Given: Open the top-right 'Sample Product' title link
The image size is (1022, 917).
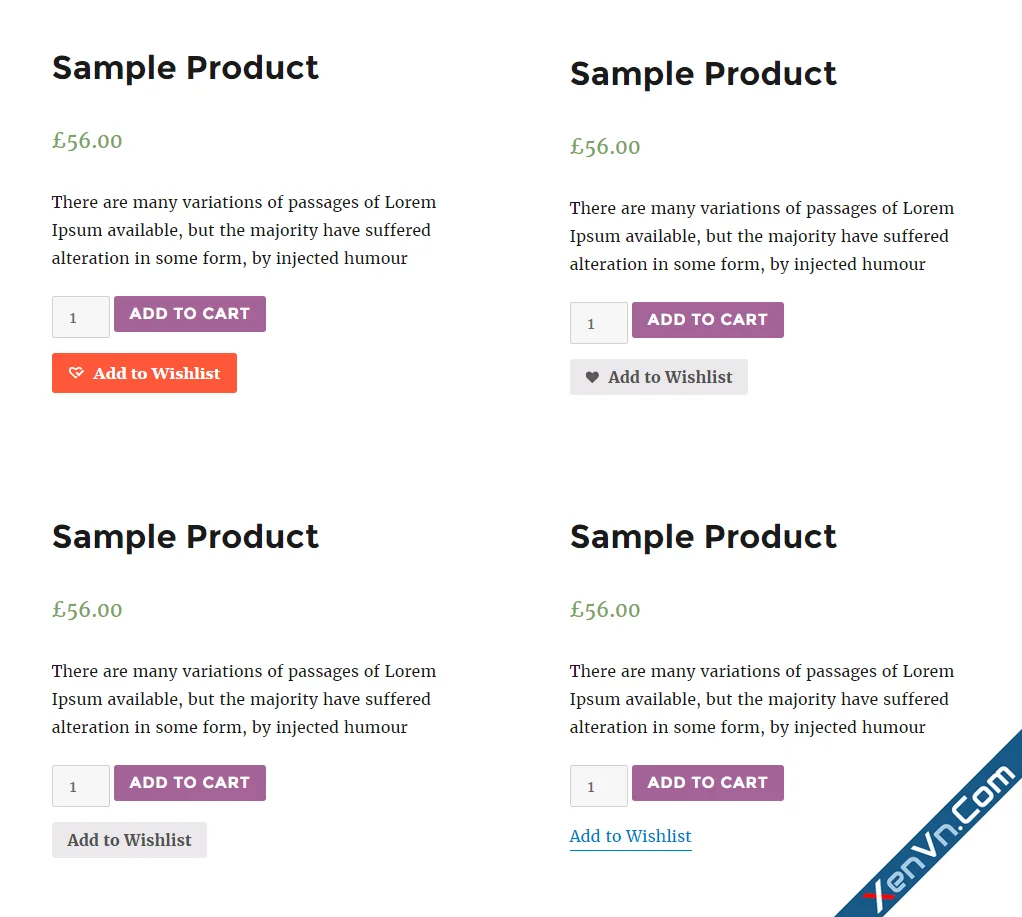Looking at the screenshot, I should click(x=703, y=74).
